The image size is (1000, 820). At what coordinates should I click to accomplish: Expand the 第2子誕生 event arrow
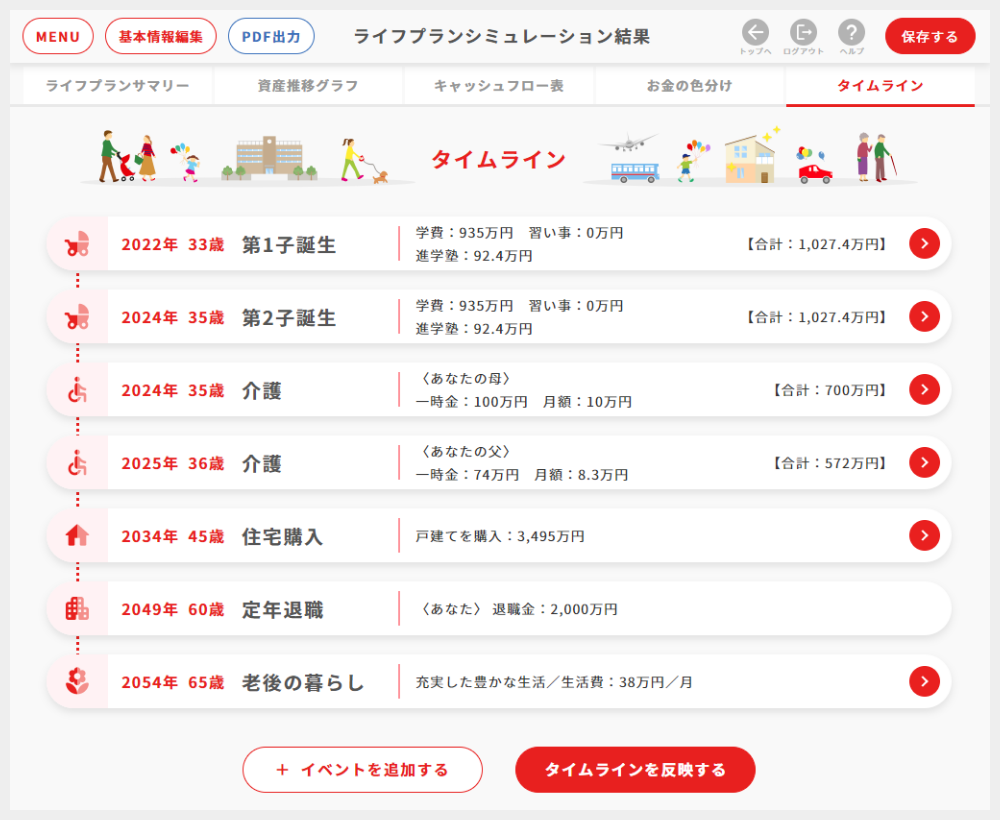coord(924,316)
